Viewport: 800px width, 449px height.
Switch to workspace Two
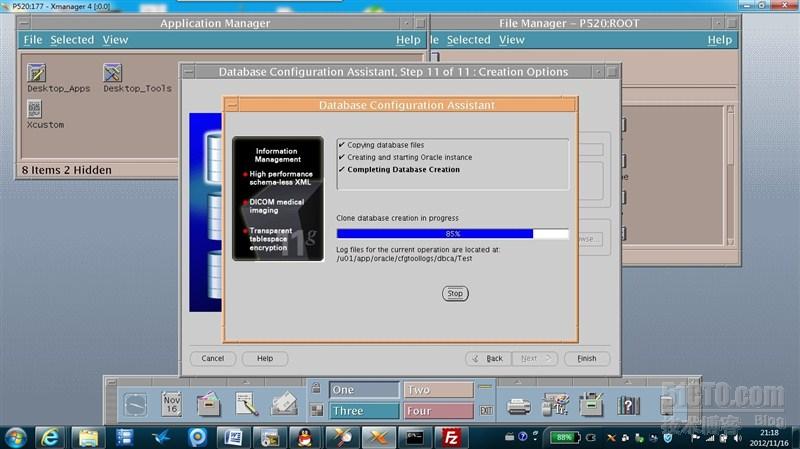point(438,390)
